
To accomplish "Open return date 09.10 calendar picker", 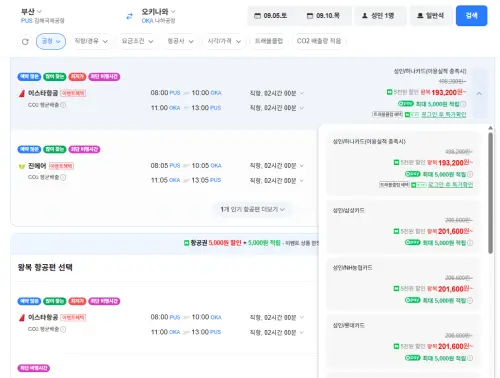I will 323,16.
